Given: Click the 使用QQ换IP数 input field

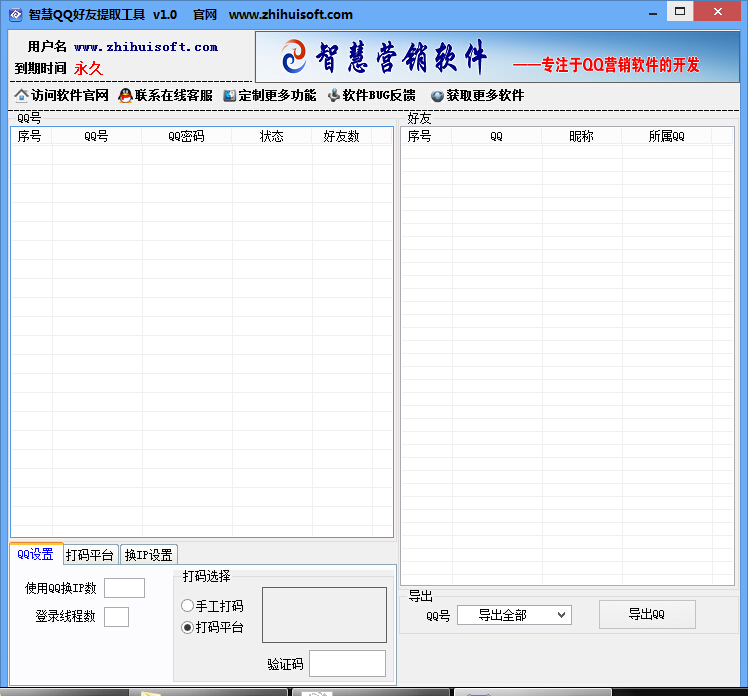Looking at the screenshot, I should pos(124,588).
